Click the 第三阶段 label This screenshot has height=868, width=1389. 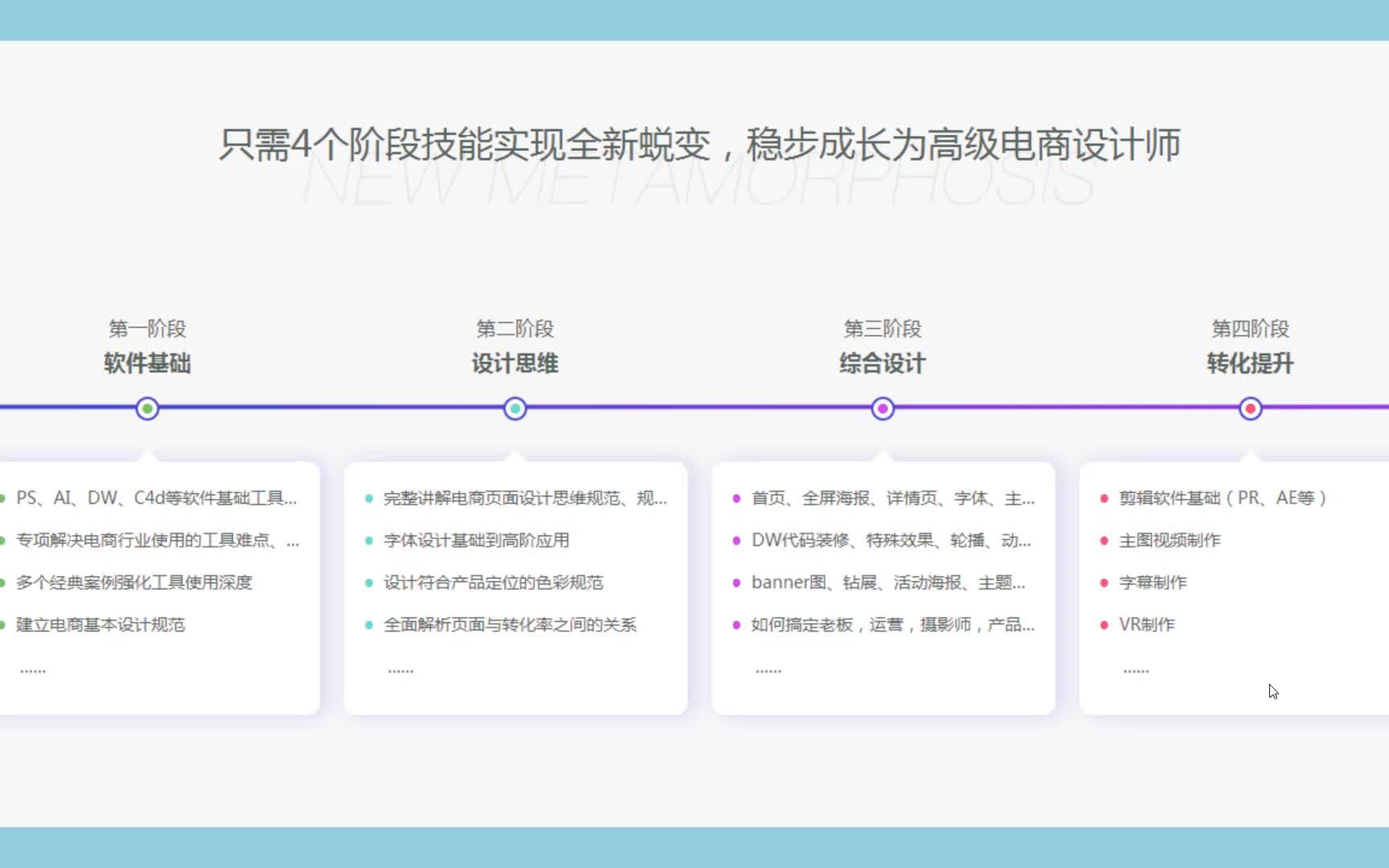[883, 329]
